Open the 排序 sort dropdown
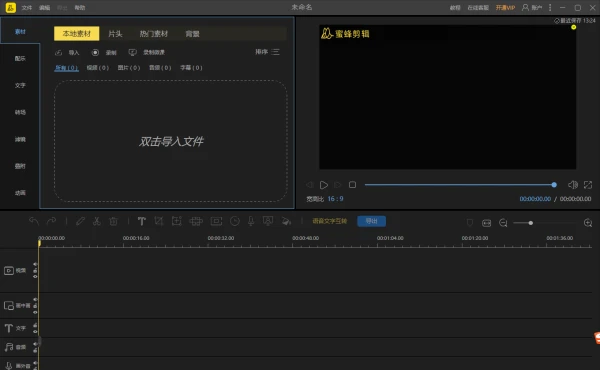The image size is (600, 370). [267, 52]
